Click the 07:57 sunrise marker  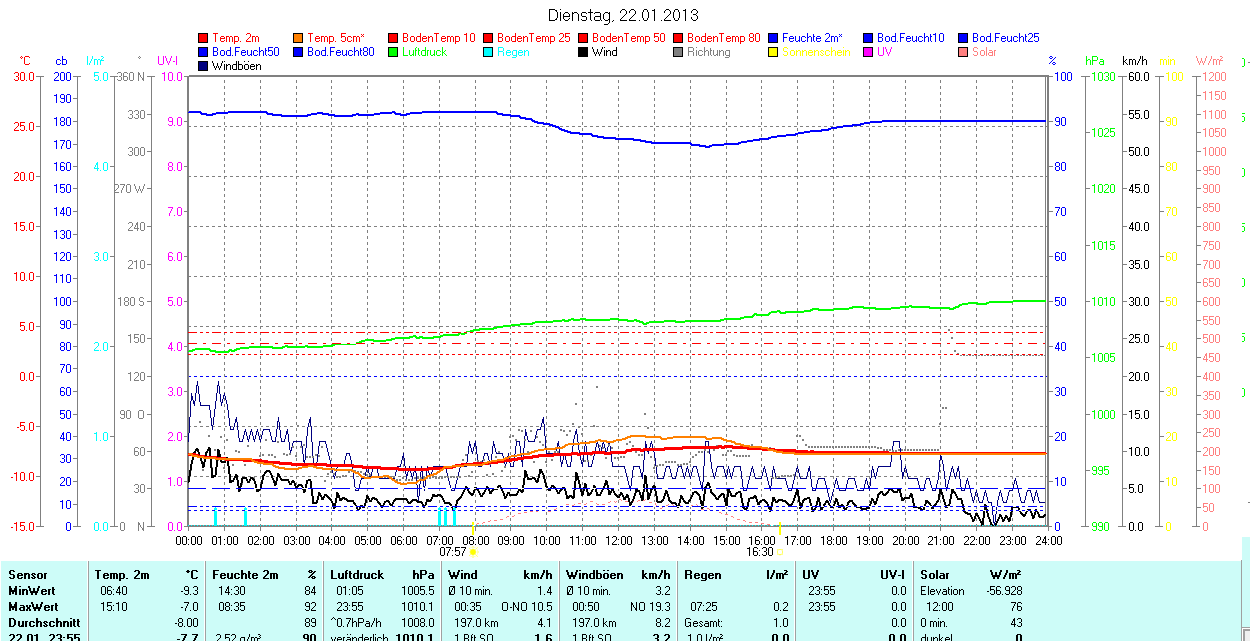[453, 552]
